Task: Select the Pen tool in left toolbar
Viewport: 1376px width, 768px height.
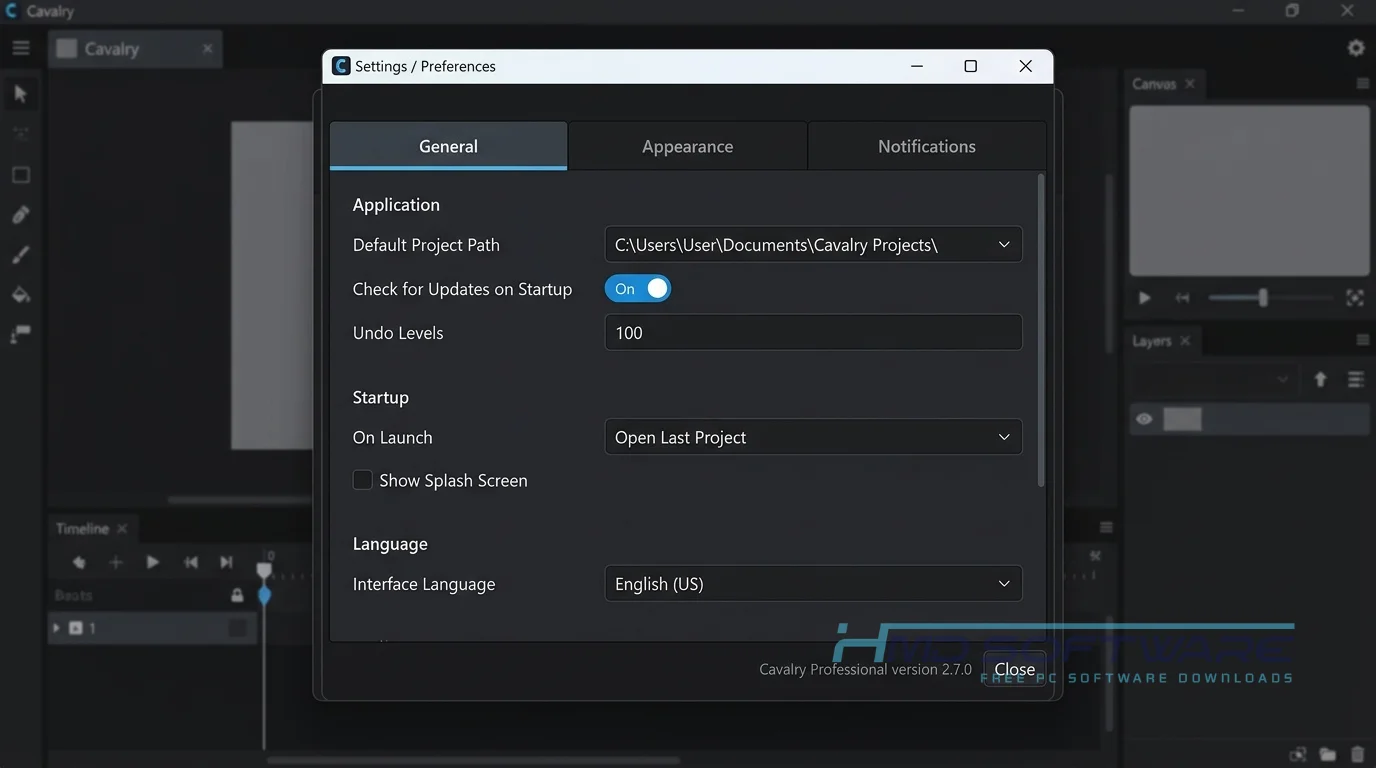Action: point(20,215)
